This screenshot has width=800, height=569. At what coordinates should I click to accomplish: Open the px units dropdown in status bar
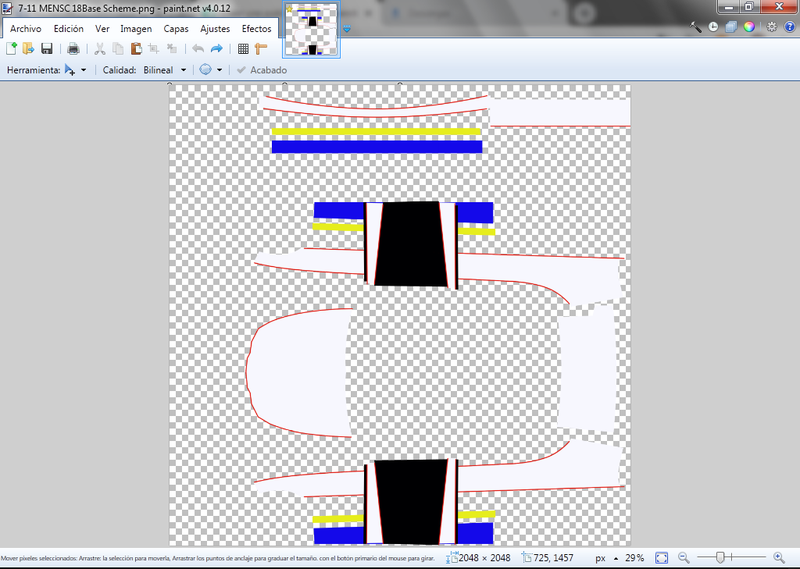pyautogui.click(x=606, y=558)
